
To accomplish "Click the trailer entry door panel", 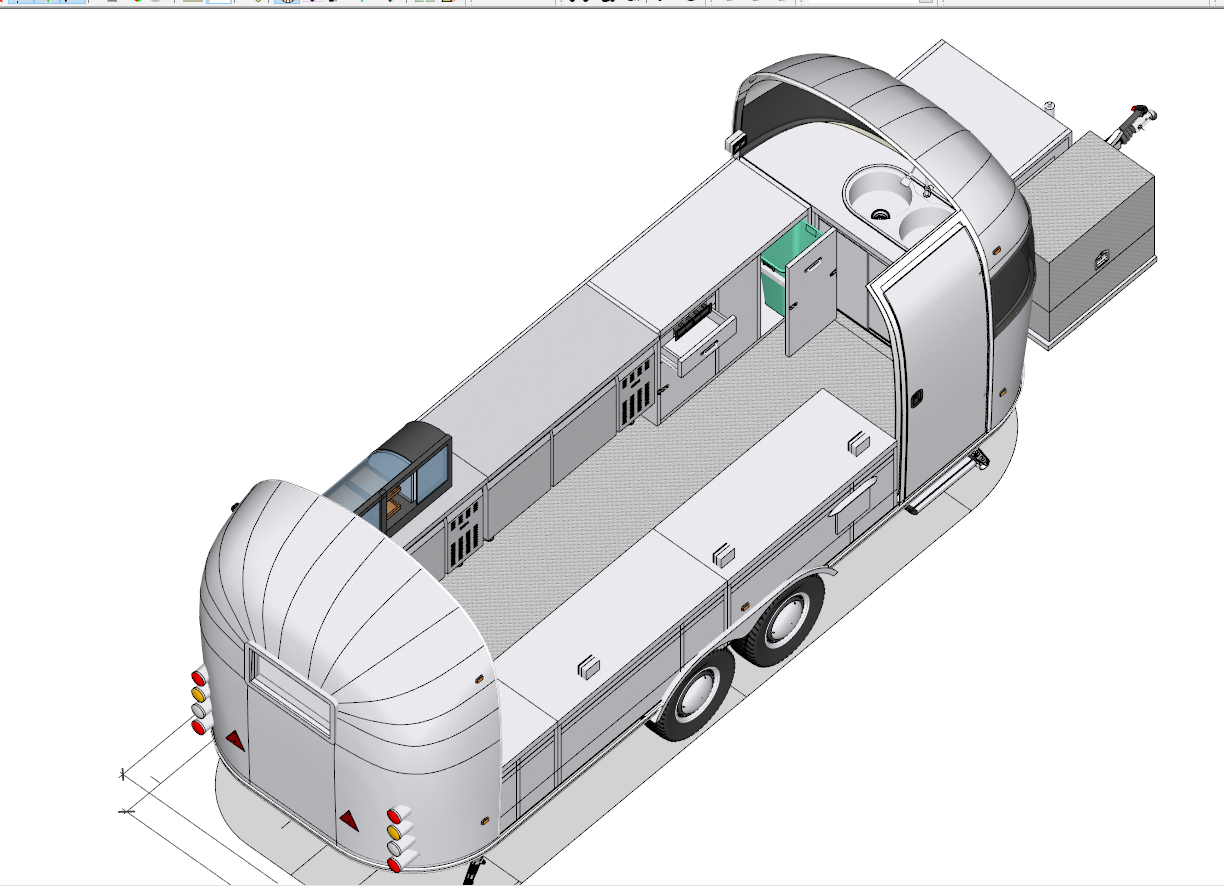I will click(940, 360).
